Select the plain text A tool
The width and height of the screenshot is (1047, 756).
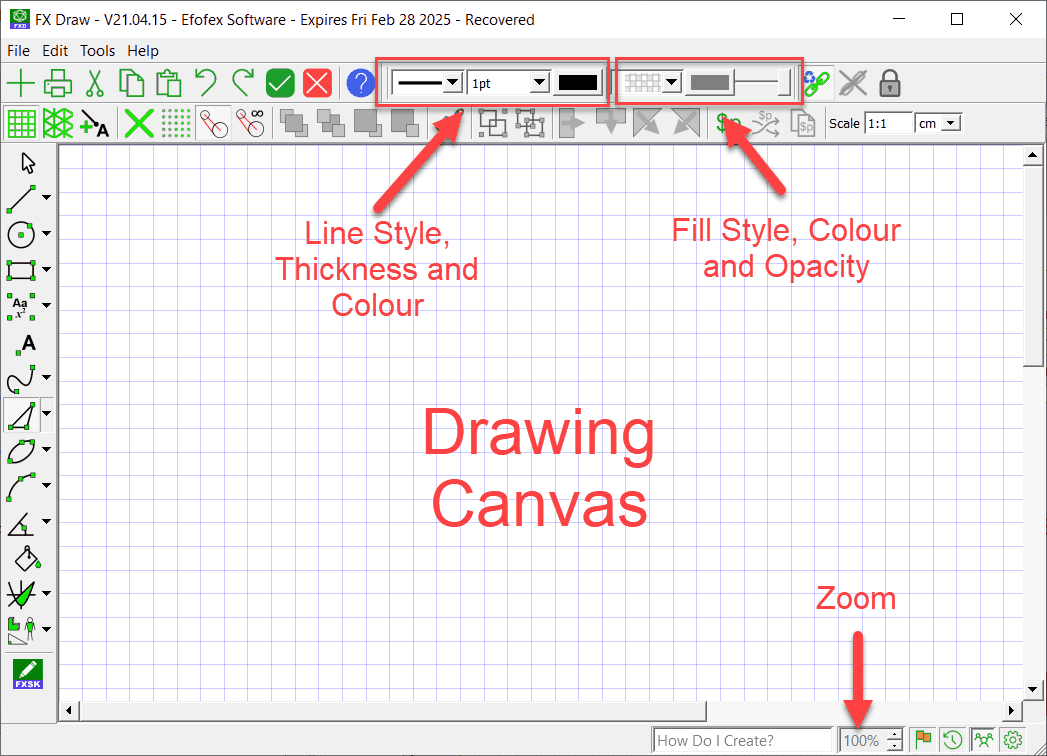(27, 343)
